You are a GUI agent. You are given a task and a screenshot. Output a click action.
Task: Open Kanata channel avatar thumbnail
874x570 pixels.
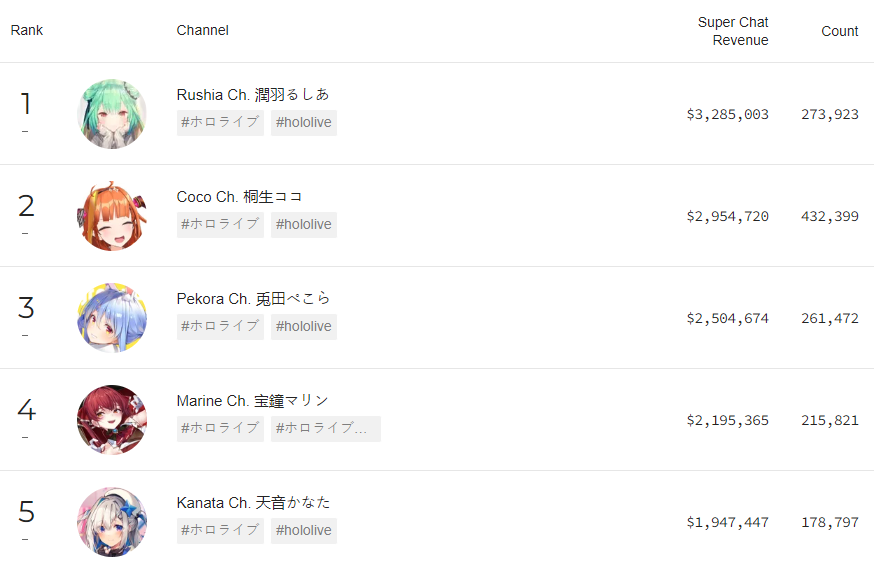tap(112, 522)
